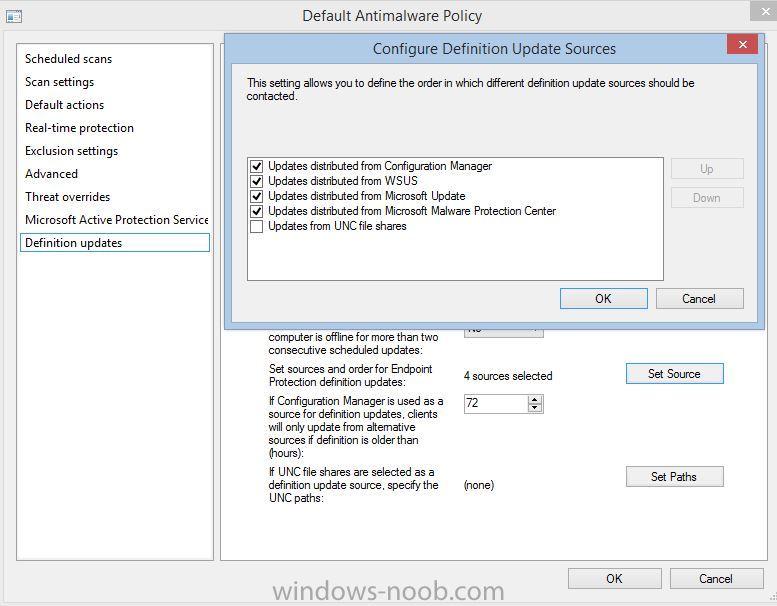Image resolution: width=777 pixels, height=606 pixels.
Task: Open Scheduled scans settings page
Action: pos(68,59)
